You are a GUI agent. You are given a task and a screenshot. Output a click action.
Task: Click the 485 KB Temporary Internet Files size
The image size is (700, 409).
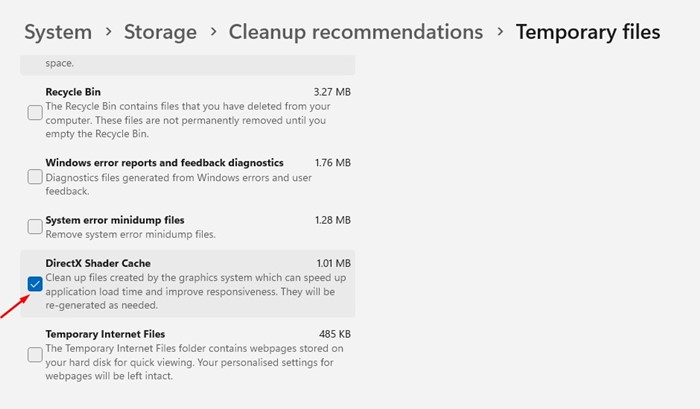(334, 334)
